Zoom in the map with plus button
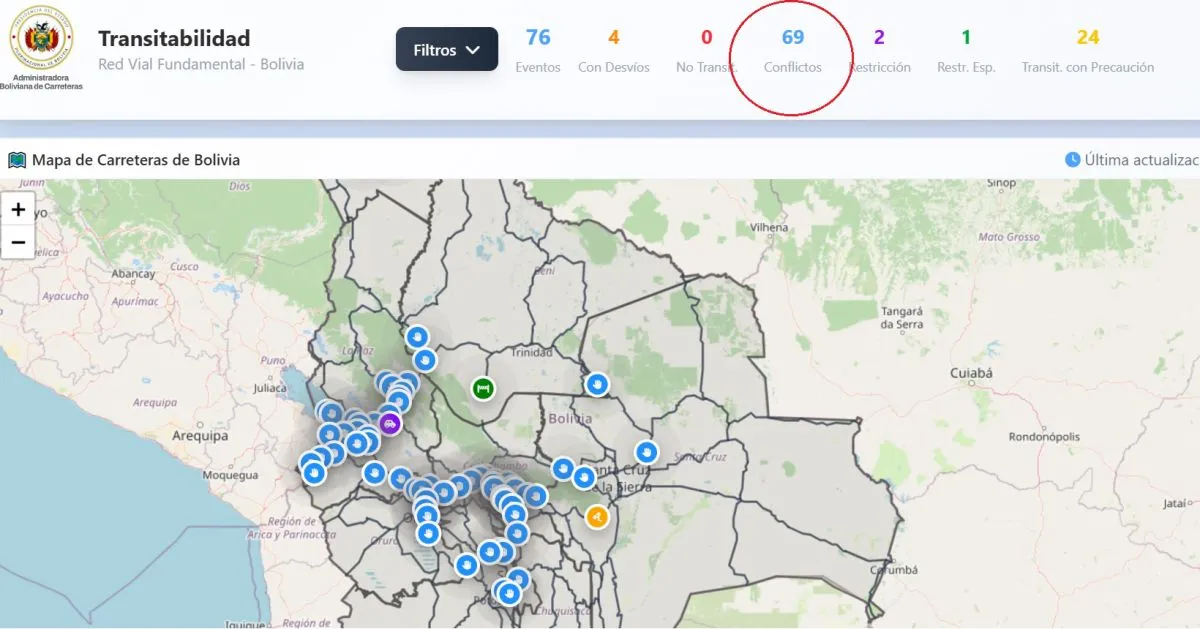Image resolution: width=1200 pixels, height=629 pixels. 18,210
